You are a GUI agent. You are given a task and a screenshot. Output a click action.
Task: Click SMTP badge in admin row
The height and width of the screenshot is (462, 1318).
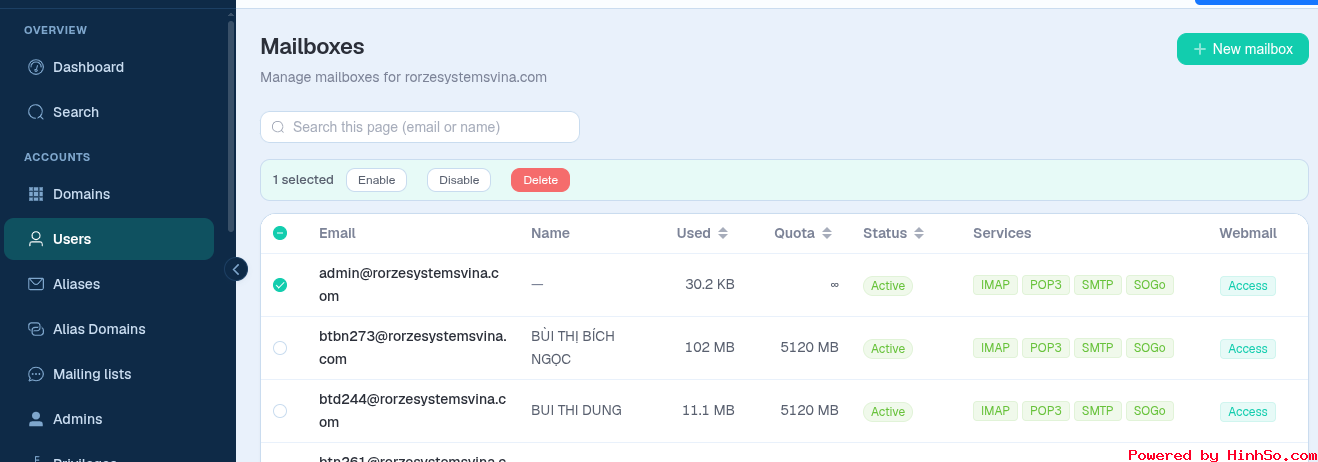click(1098, 285)
